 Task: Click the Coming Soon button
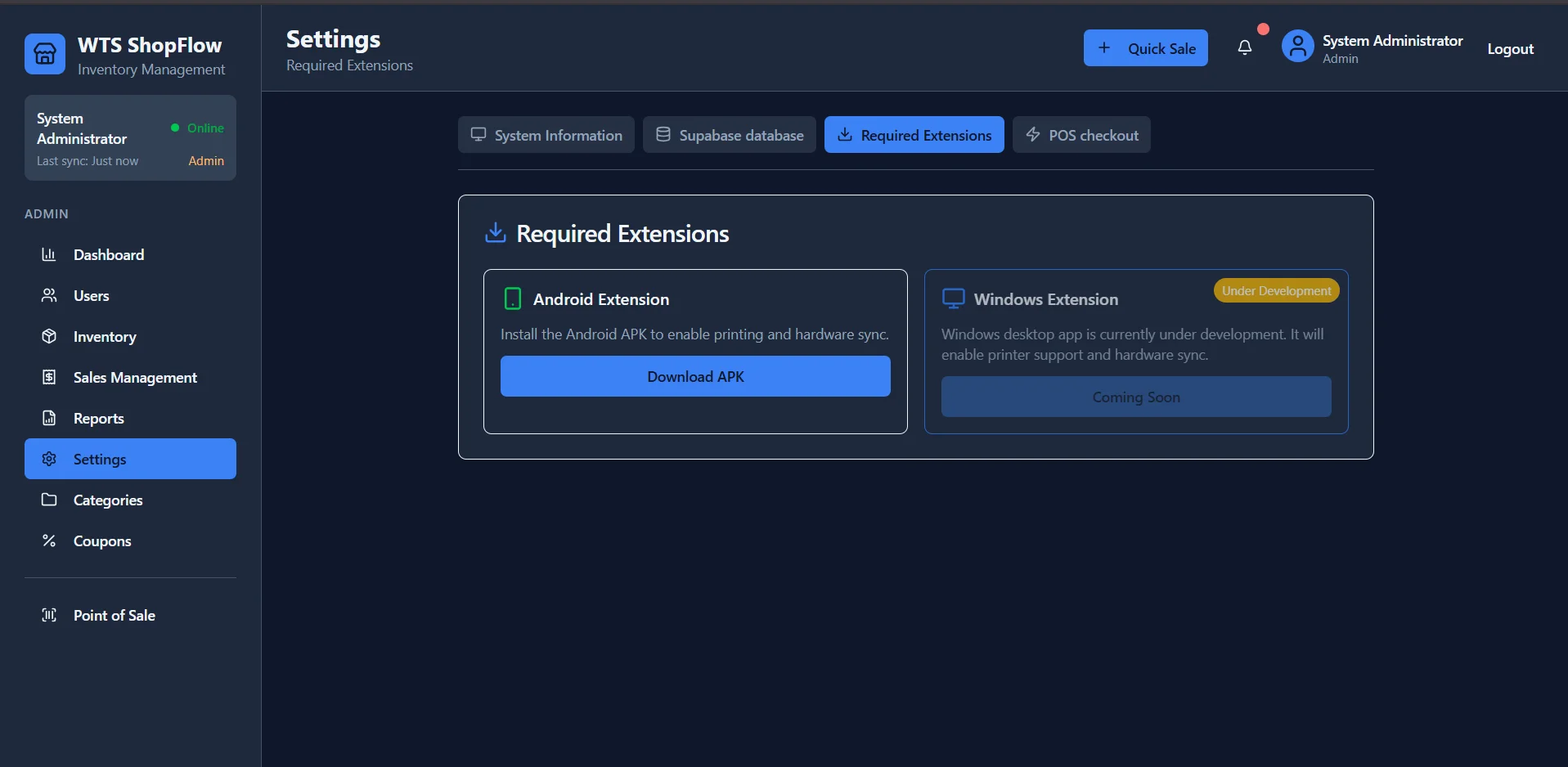[1136, 397]
